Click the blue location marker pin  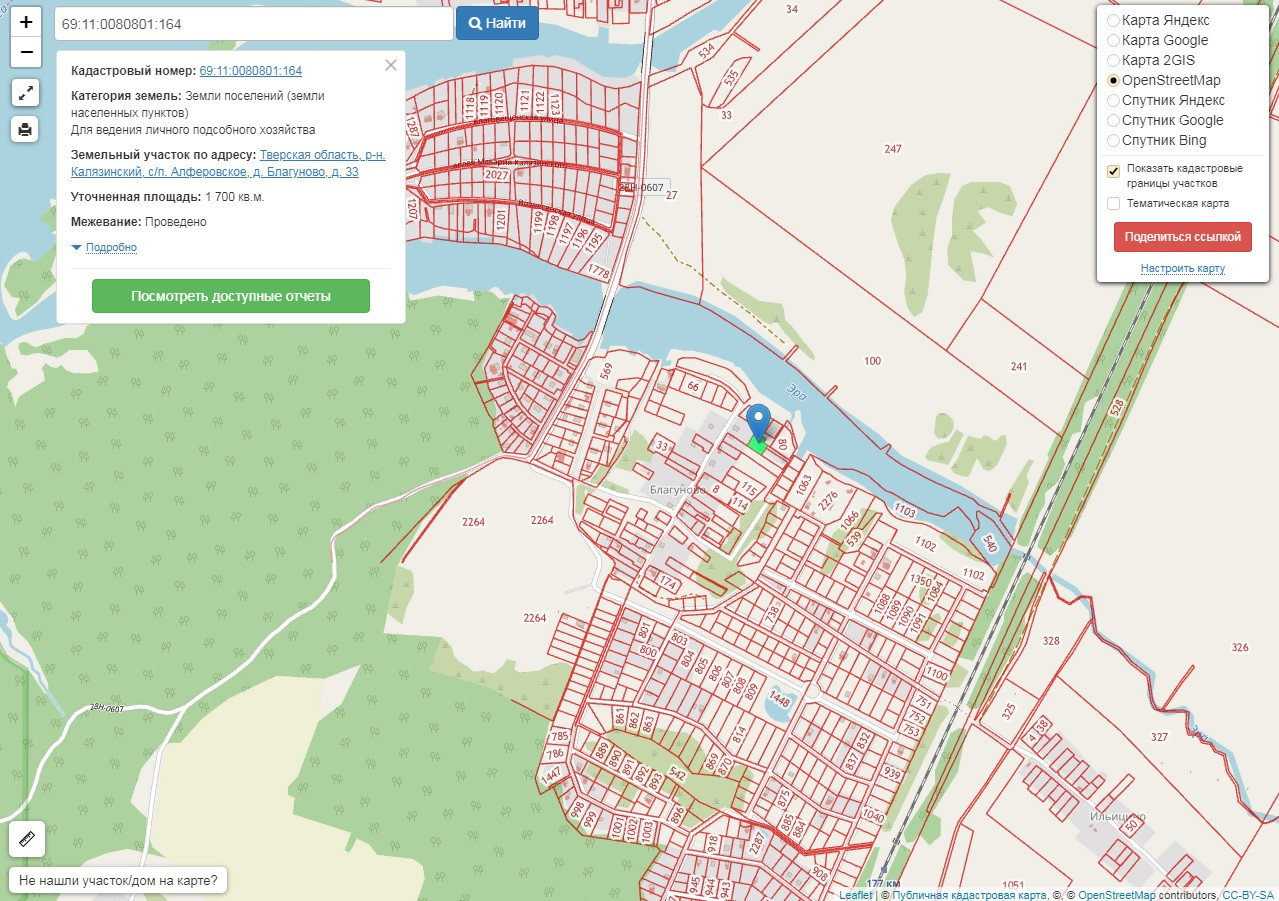[759, 421]
